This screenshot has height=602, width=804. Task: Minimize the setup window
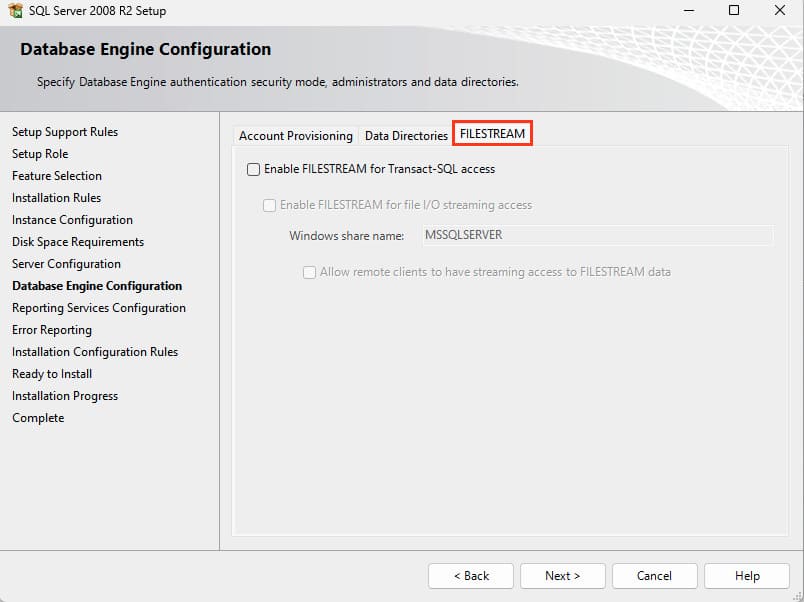click(x=689, y=10)
